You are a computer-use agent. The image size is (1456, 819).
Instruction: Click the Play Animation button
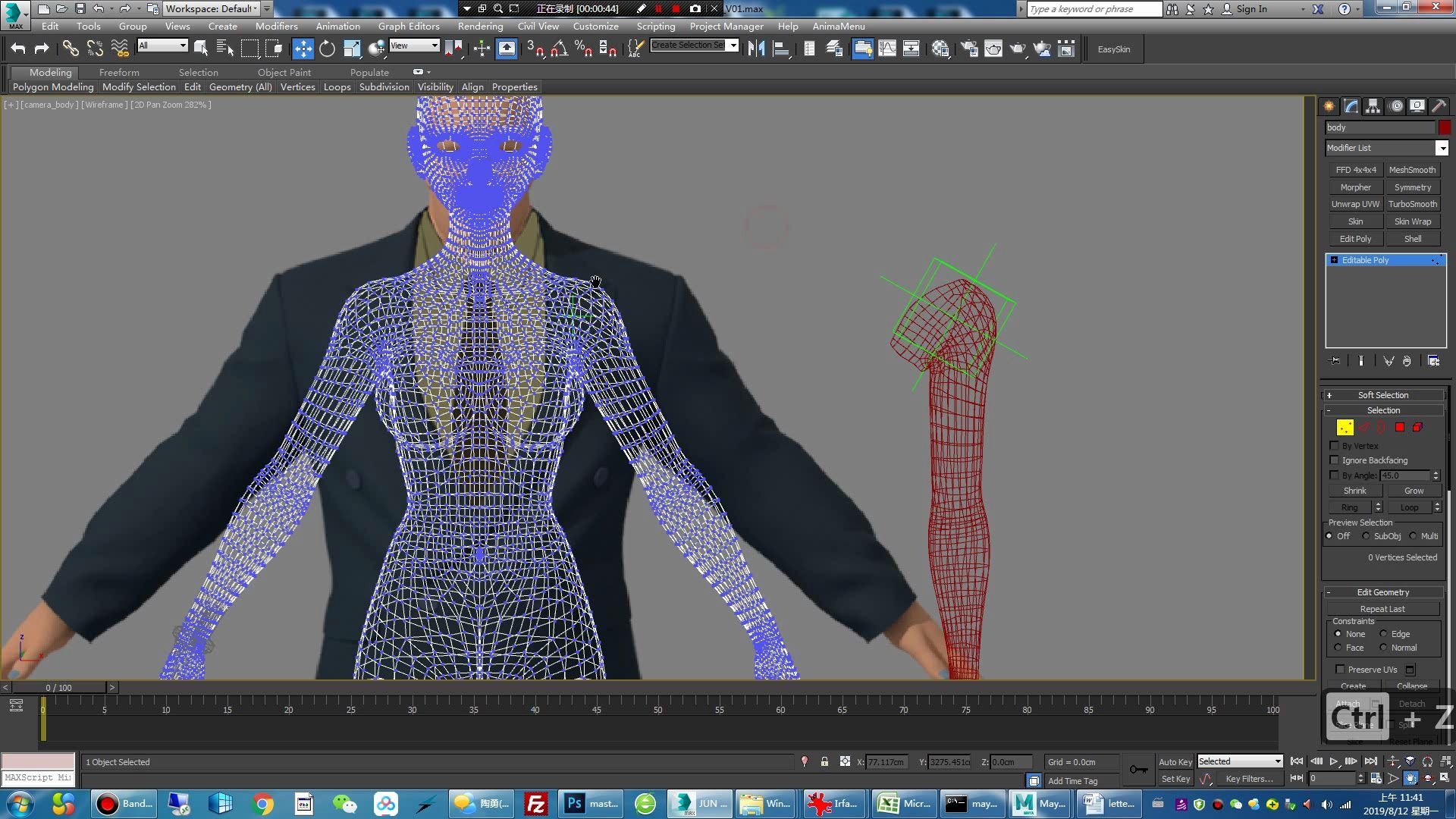click(1334, 761)
